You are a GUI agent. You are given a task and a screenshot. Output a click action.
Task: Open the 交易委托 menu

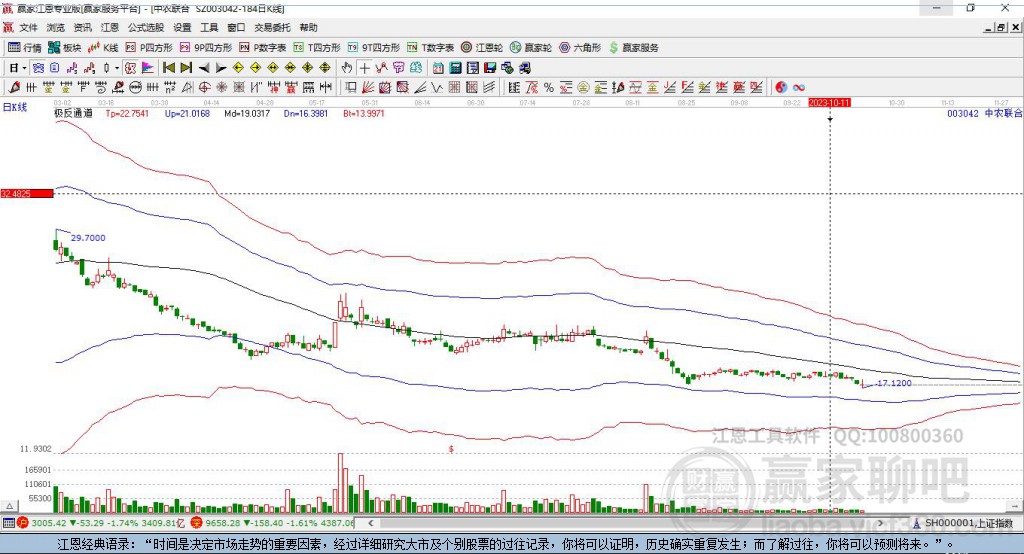(272, 27)
